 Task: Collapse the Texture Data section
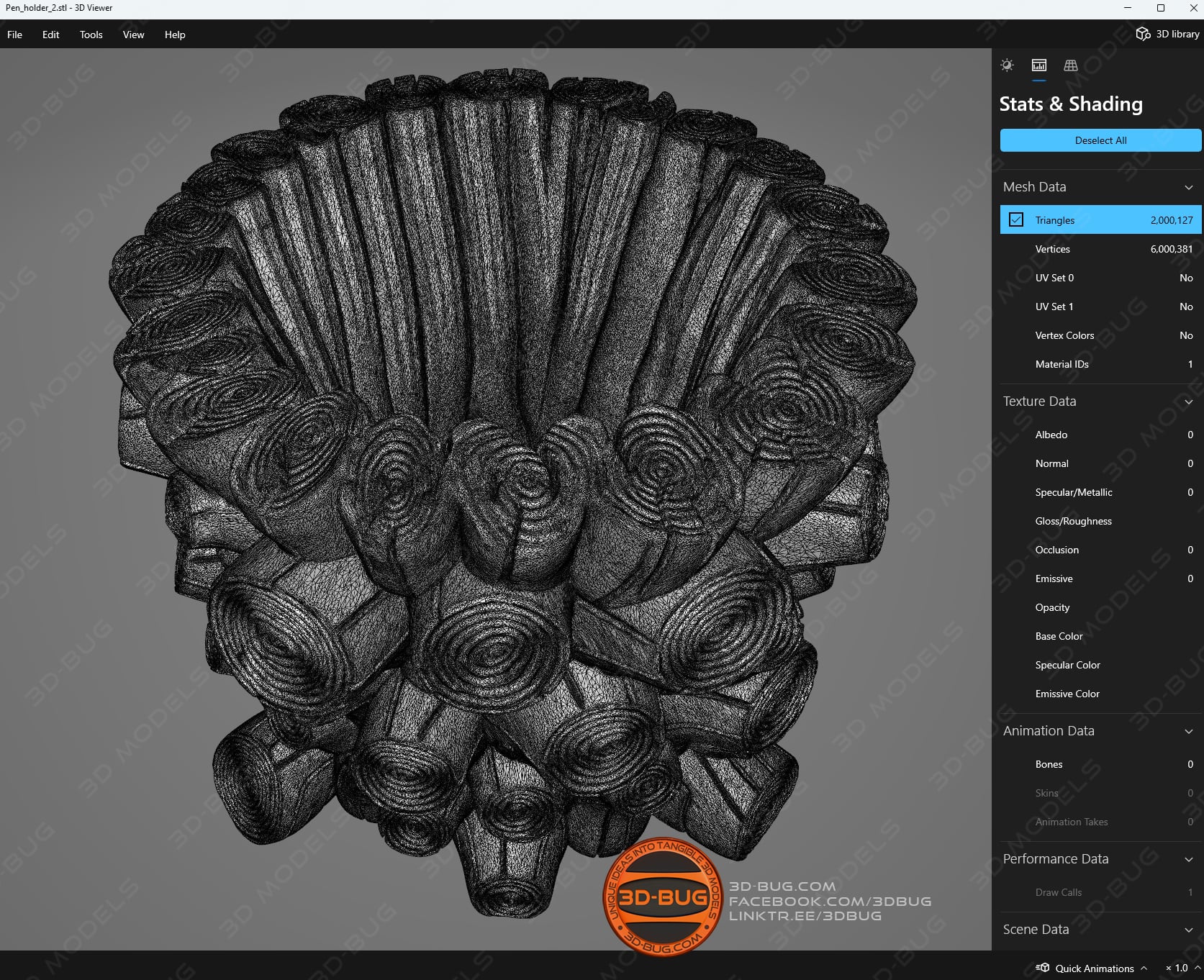tap(1188, 401)
